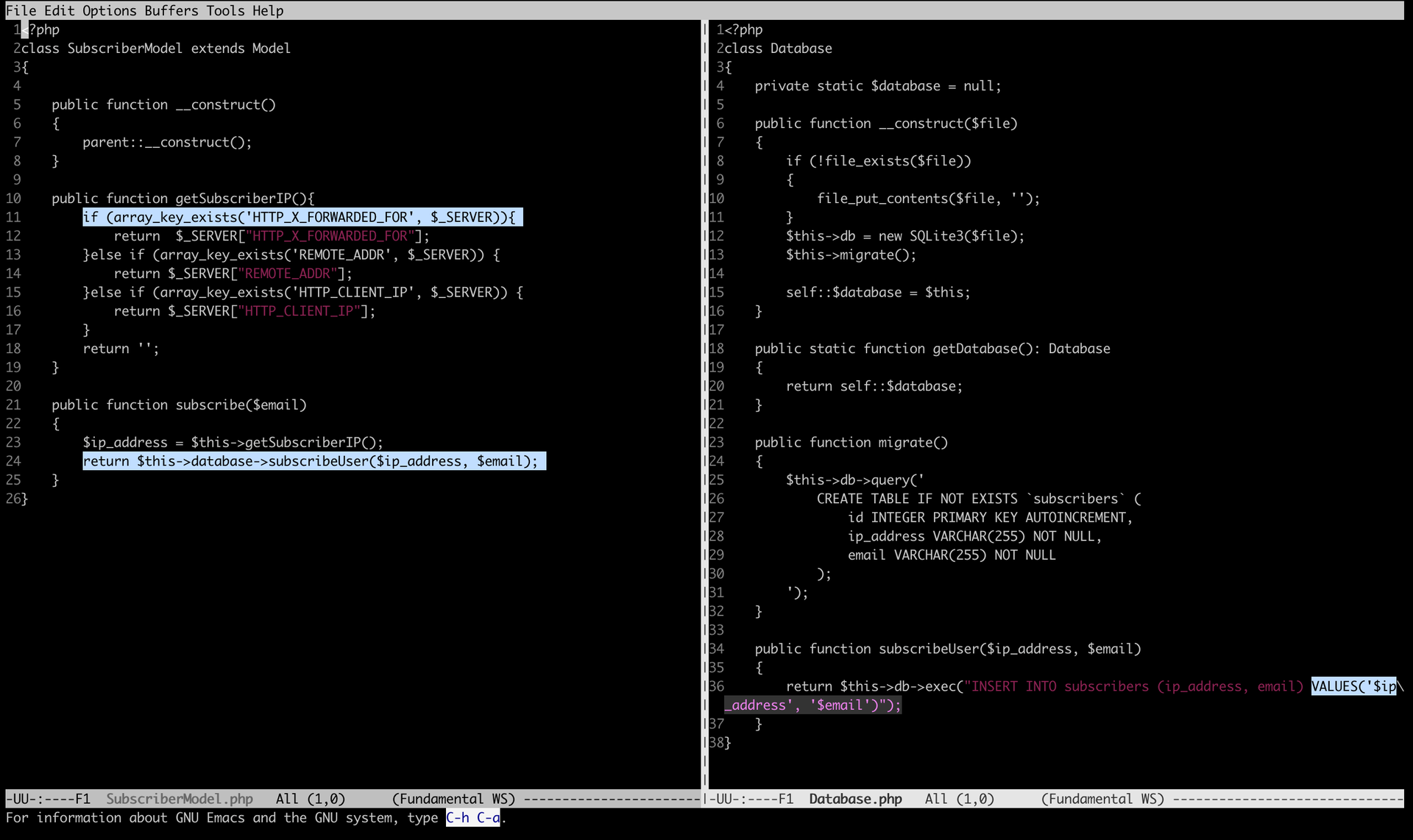The image size is (1413, 840).
Task: Click 'email VARCHAR(255) NOT NULL' line
Action: (x=952, y=555)
